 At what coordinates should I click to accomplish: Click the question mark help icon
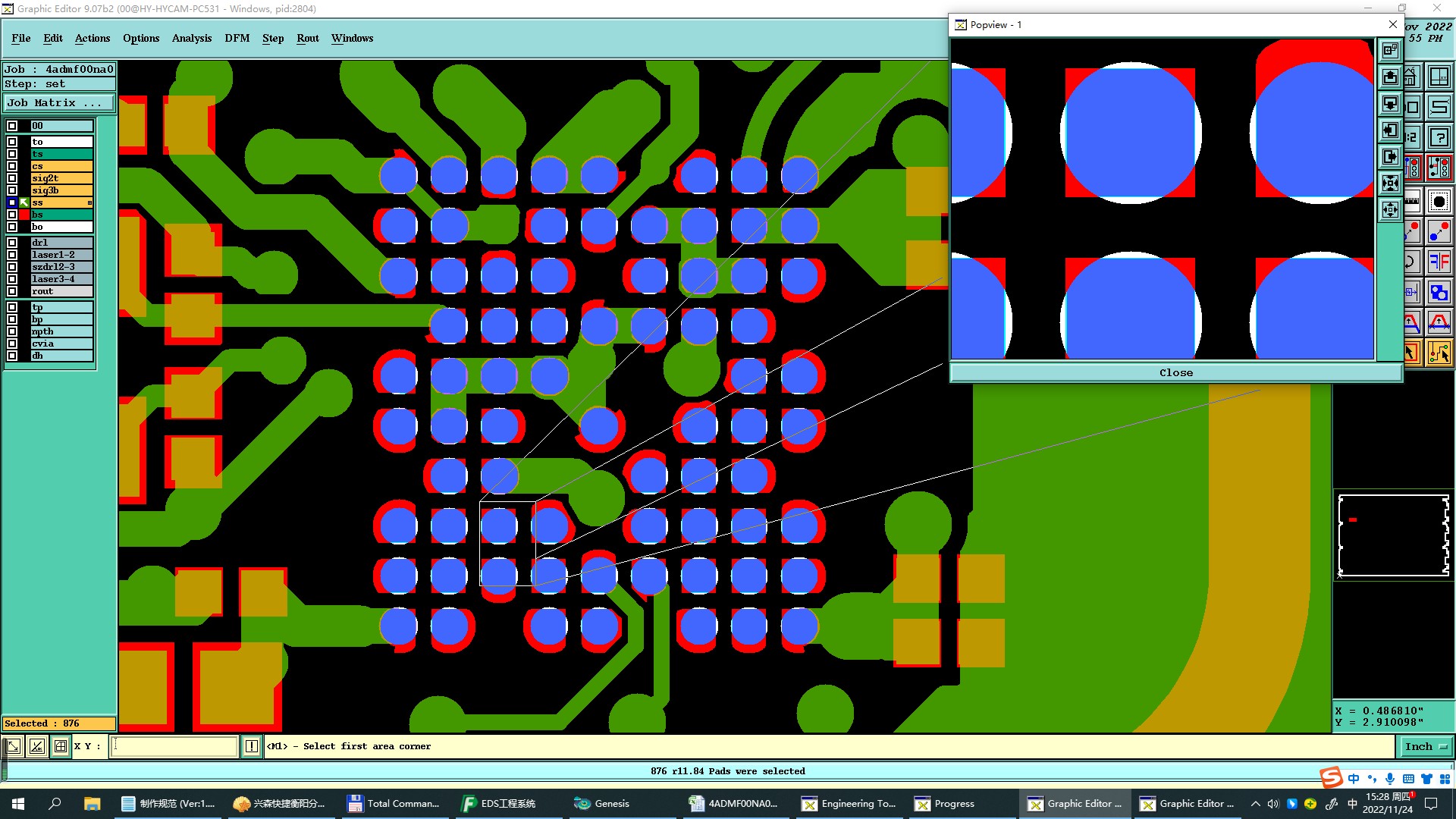click(x=1439, y=138)
